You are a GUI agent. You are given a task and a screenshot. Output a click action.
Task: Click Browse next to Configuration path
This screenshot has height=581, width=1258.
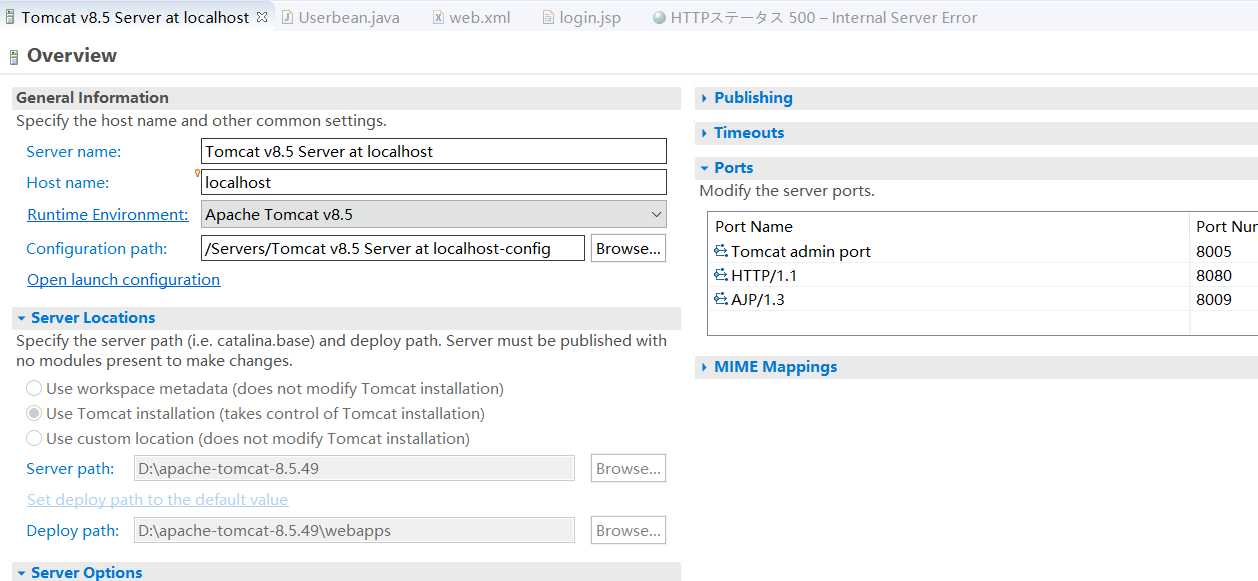coord(628,248)
